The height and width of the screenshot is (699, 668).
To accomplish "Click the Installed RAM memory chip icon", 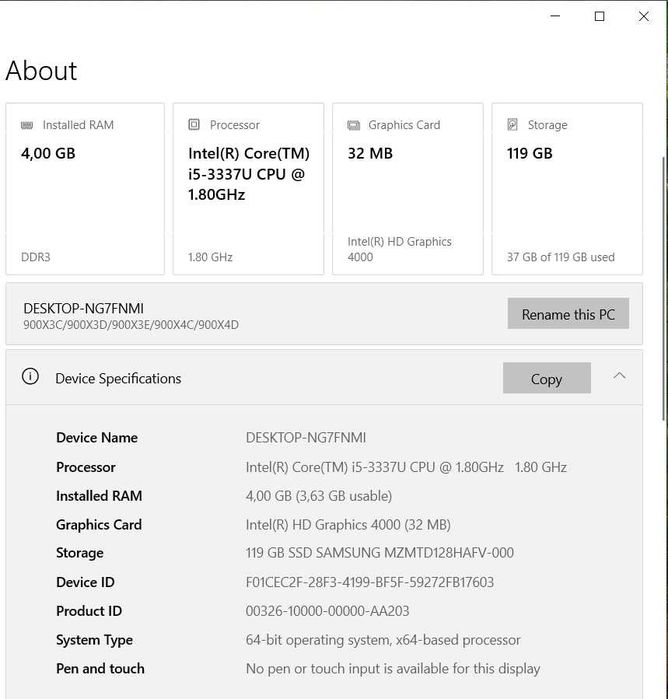I will click(x=27, y=125).
